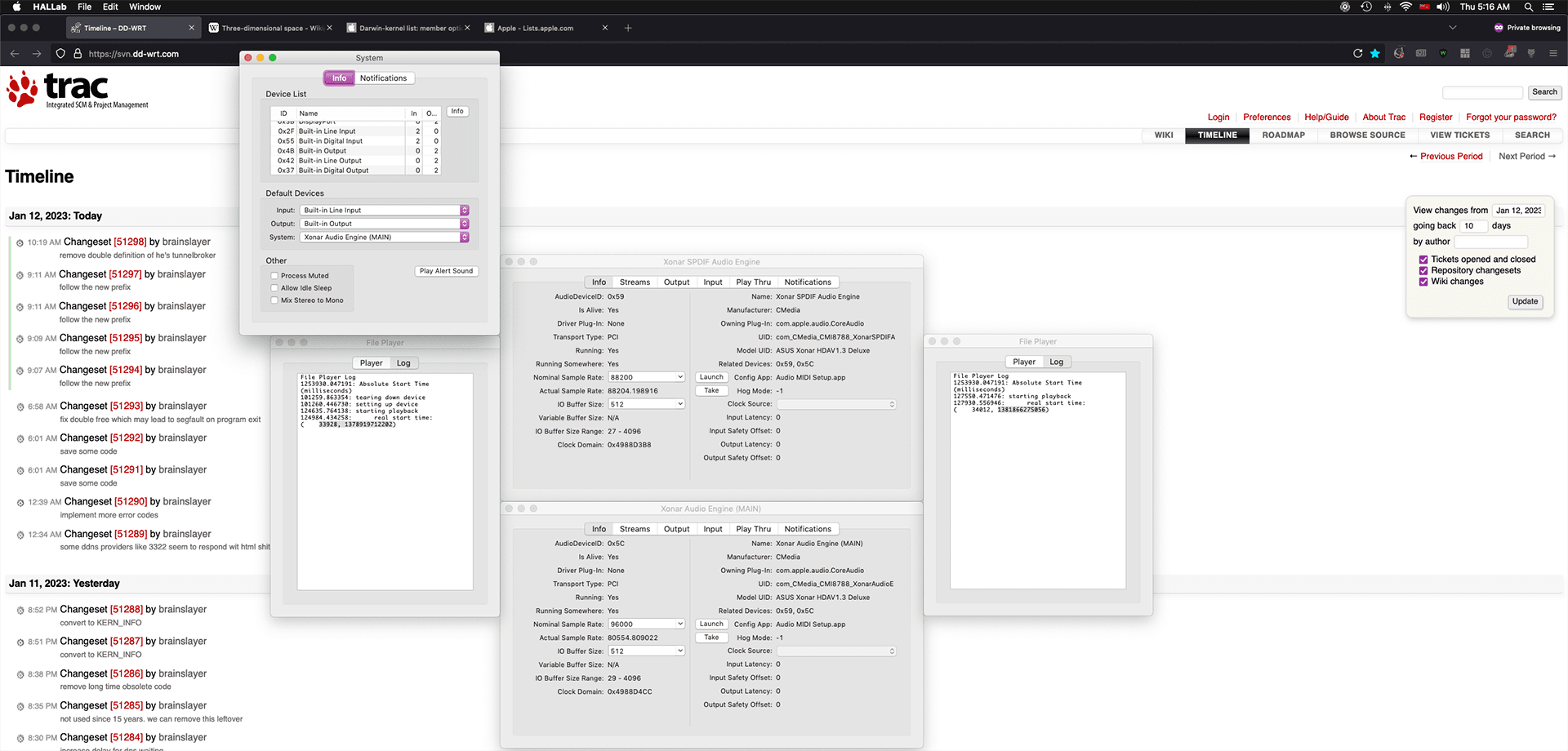The image size is (1568, 751).
Task: Open the tracking protection shield icon
Action: [60, 54]
